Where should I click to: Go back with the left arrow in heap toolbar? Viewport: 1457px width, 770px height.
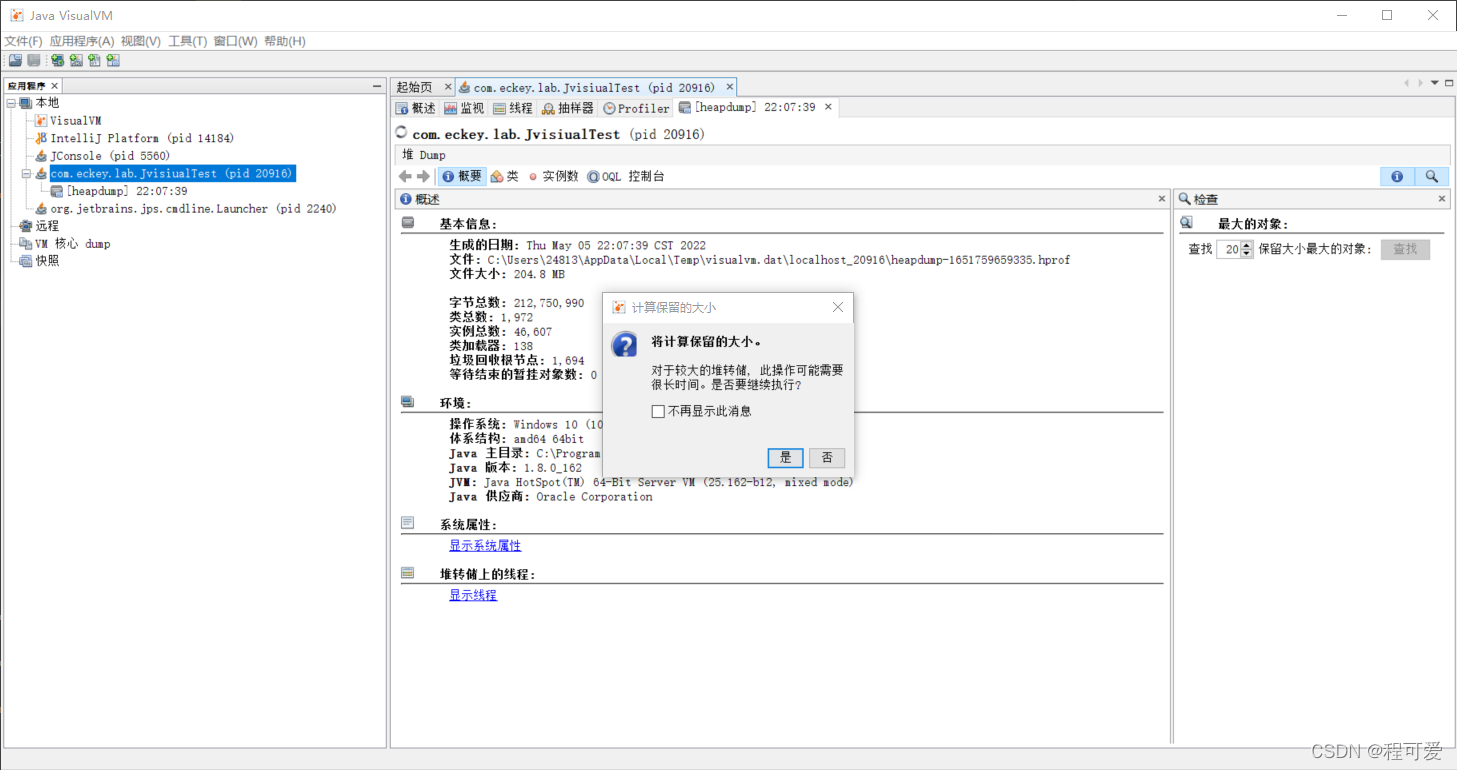click(x=405, y=176)
